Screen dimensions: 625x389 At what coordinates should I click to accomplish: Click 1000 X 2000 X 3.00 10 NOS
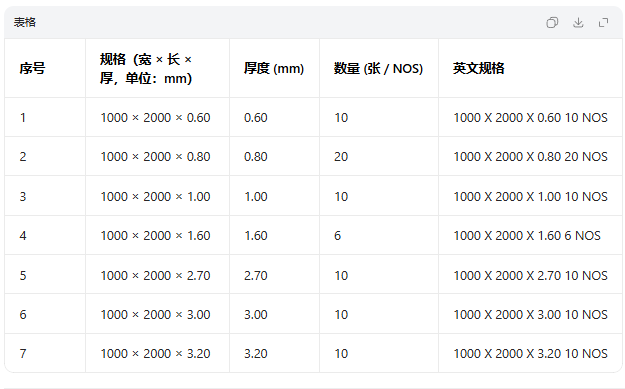[531, 314]
